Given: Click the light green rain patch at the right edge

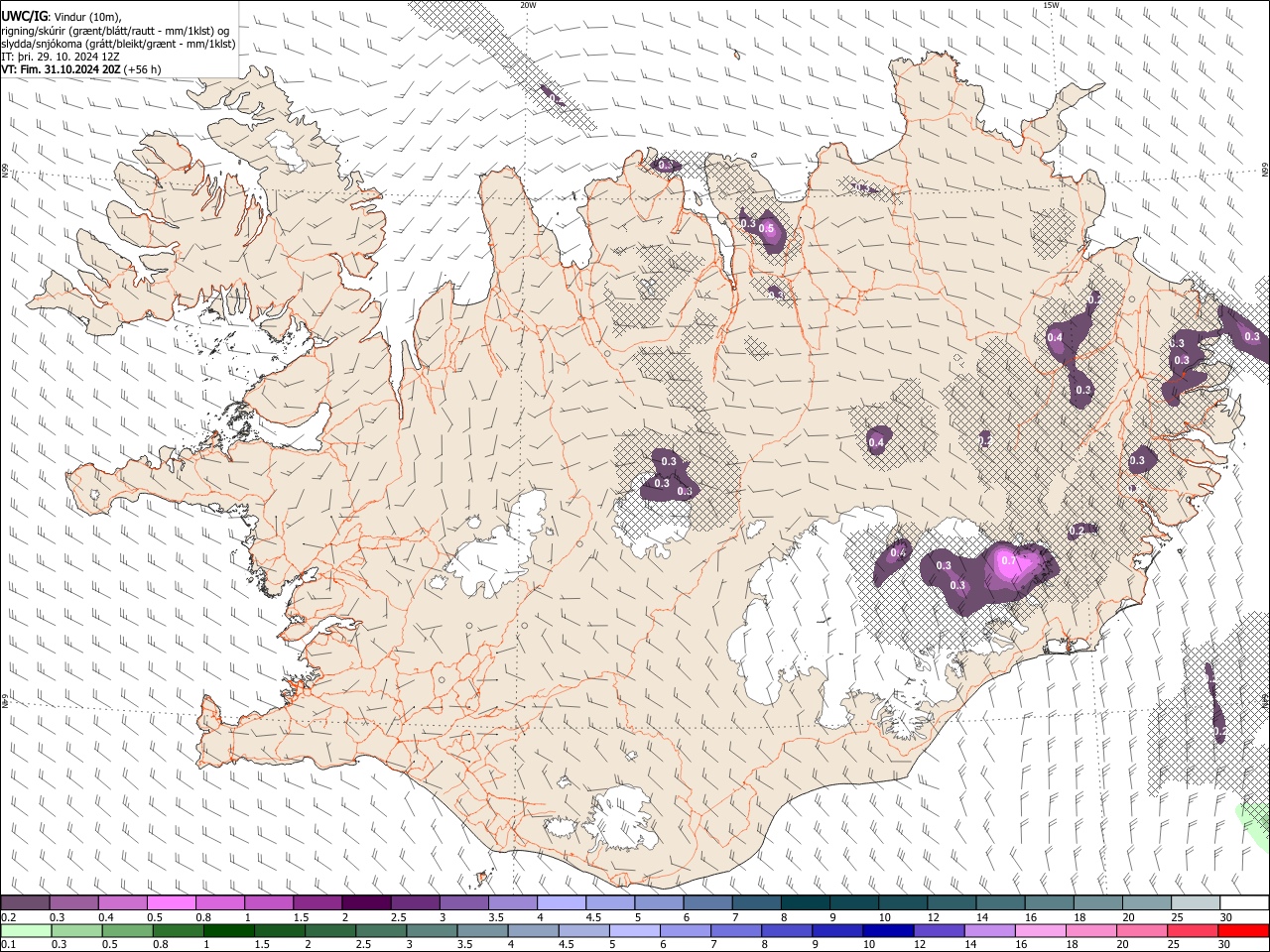Looking at the screenshot, I should click(1256, 825).
